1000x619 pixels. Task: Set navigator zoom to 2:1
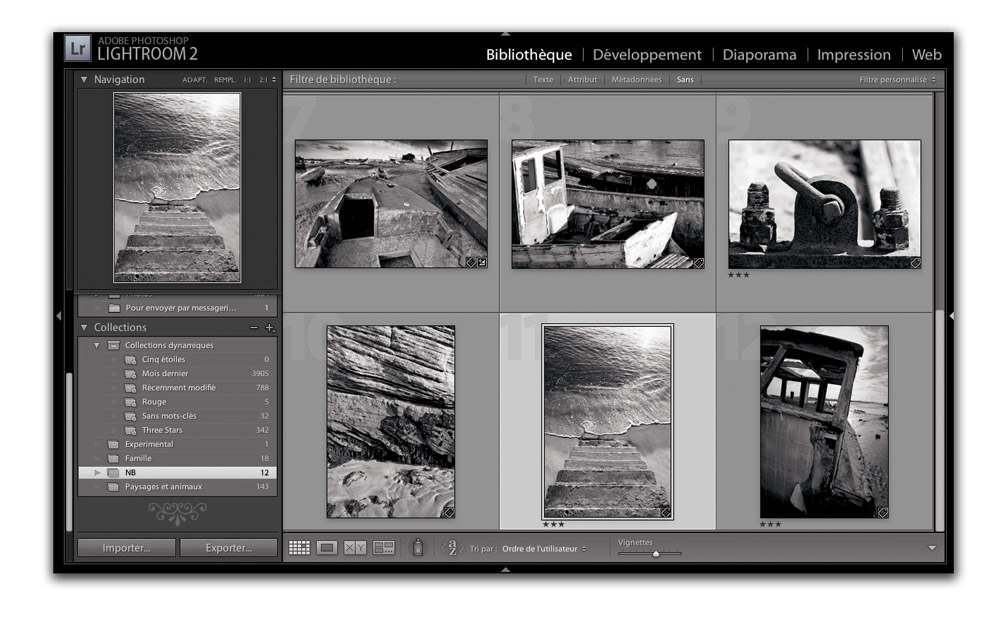click(x=263, y=80)
